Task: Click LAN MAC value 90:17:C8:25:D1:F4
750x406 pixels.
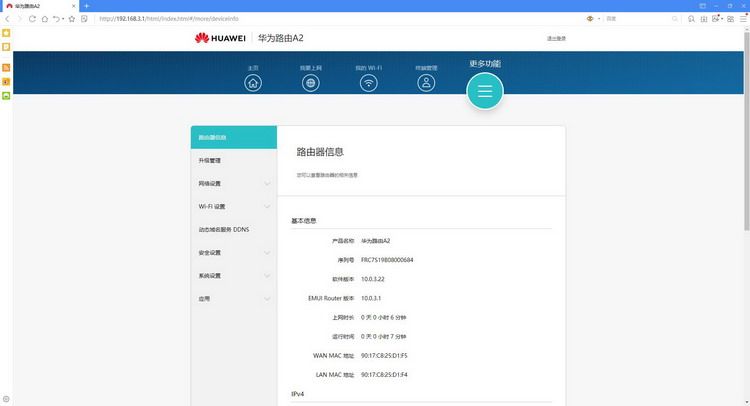Action: click(384, 375)
